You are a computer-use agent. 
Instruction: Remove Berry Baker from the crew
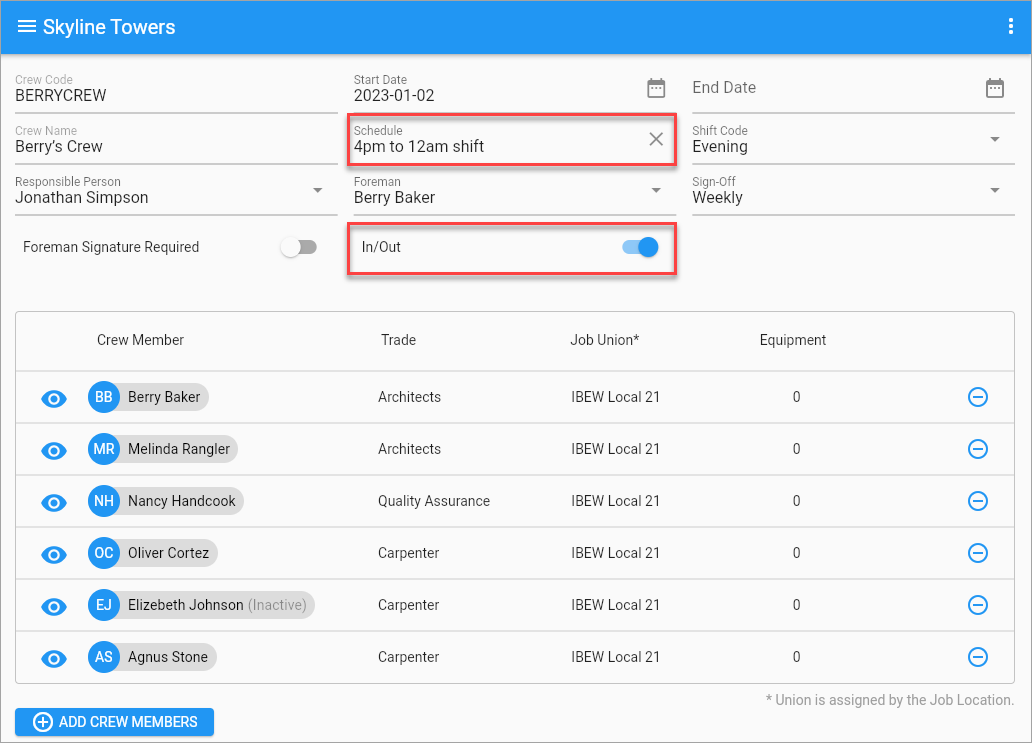click(x=978, y=397)
